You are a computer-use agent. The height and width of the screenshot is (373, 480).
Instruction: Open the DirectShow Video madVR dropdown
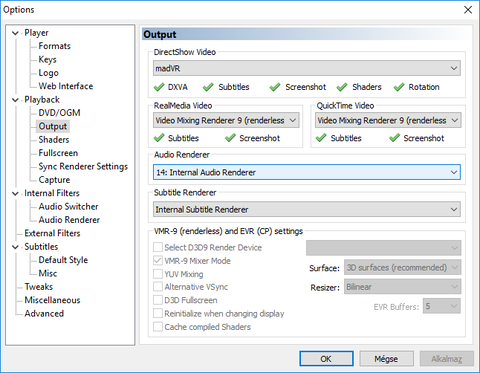(307, 68)
